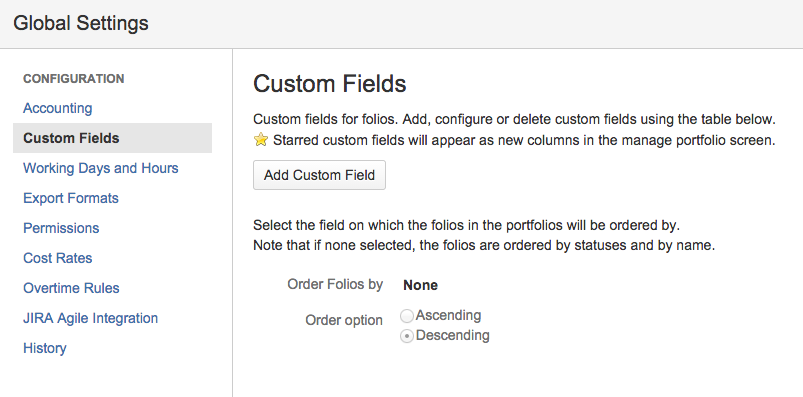Click the Global Settings header title
Image resolution: width=803 pixels, height=397 pixels.
pyautogui.click(x=81, y=23)
